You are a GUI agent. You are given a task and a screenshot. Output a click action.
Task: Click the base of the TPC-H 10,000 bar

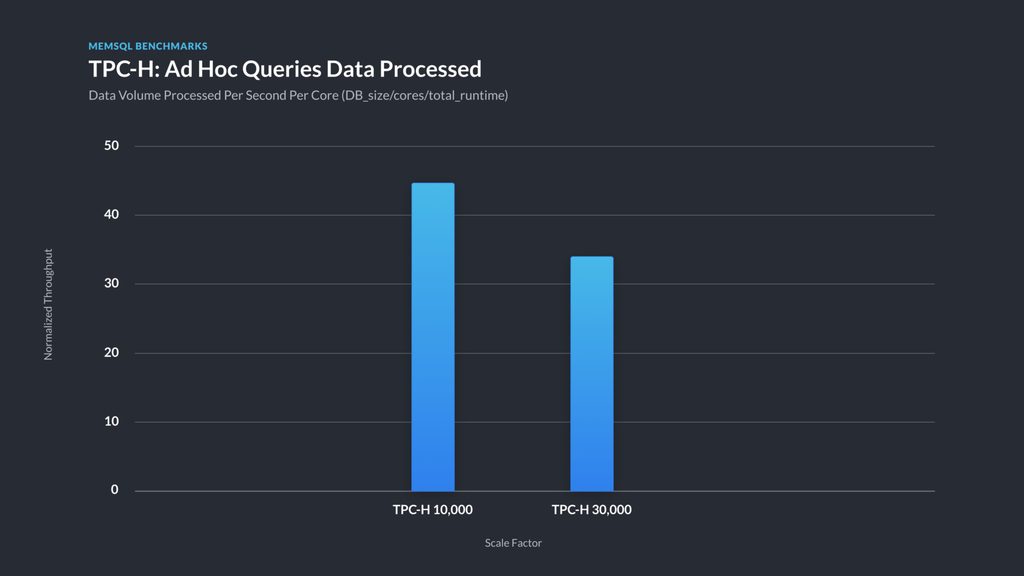click(x=433, y=488)
